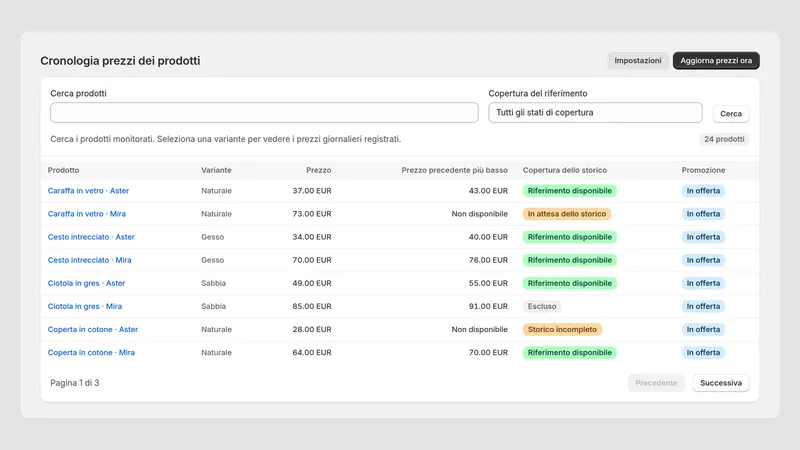Click the Prodotto column header

coord(63,170)
